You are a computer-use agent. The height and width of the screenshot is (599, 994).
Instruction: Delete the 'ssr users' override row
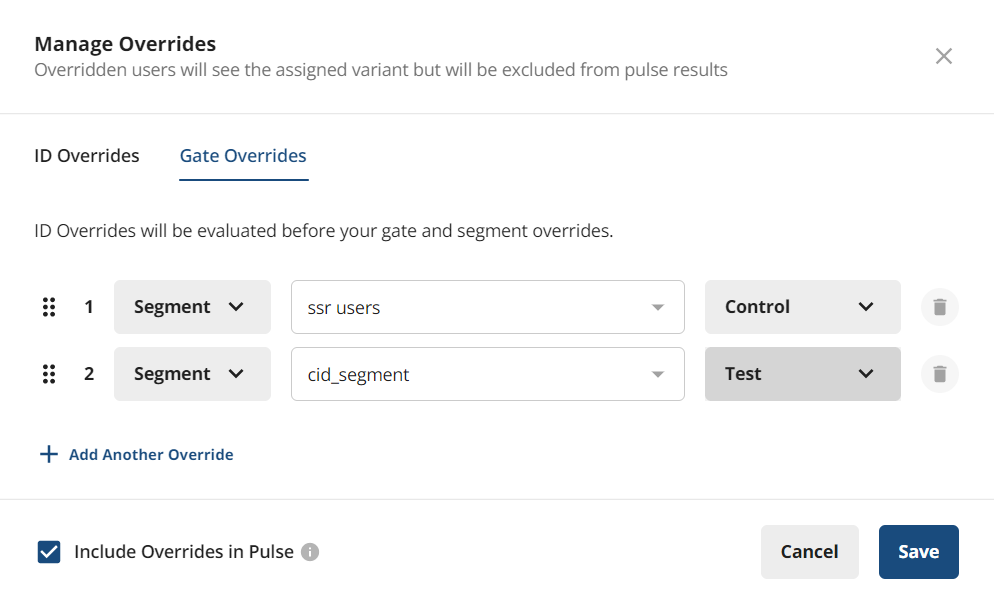coord(939,307)
